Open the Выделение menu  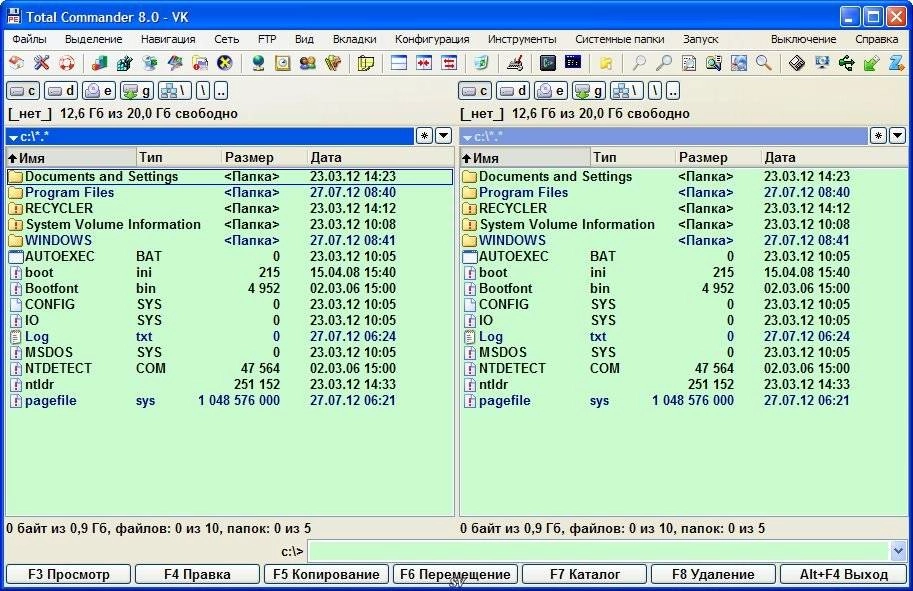coord(94,39)
